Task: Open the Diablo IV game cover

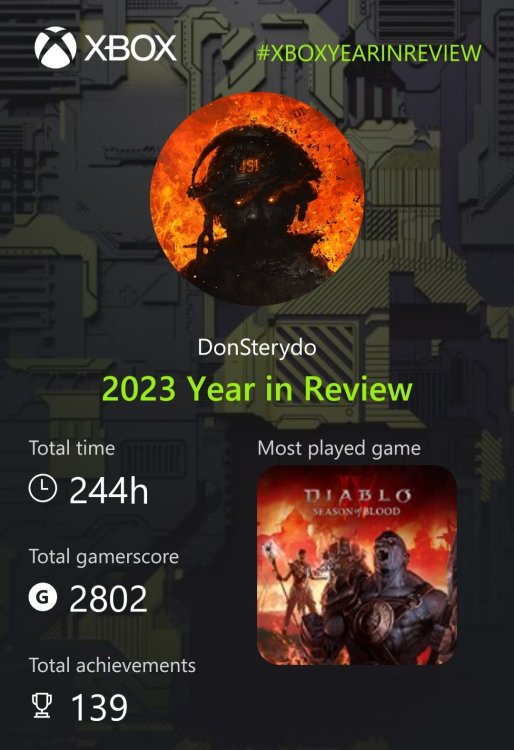Action: 357,565
